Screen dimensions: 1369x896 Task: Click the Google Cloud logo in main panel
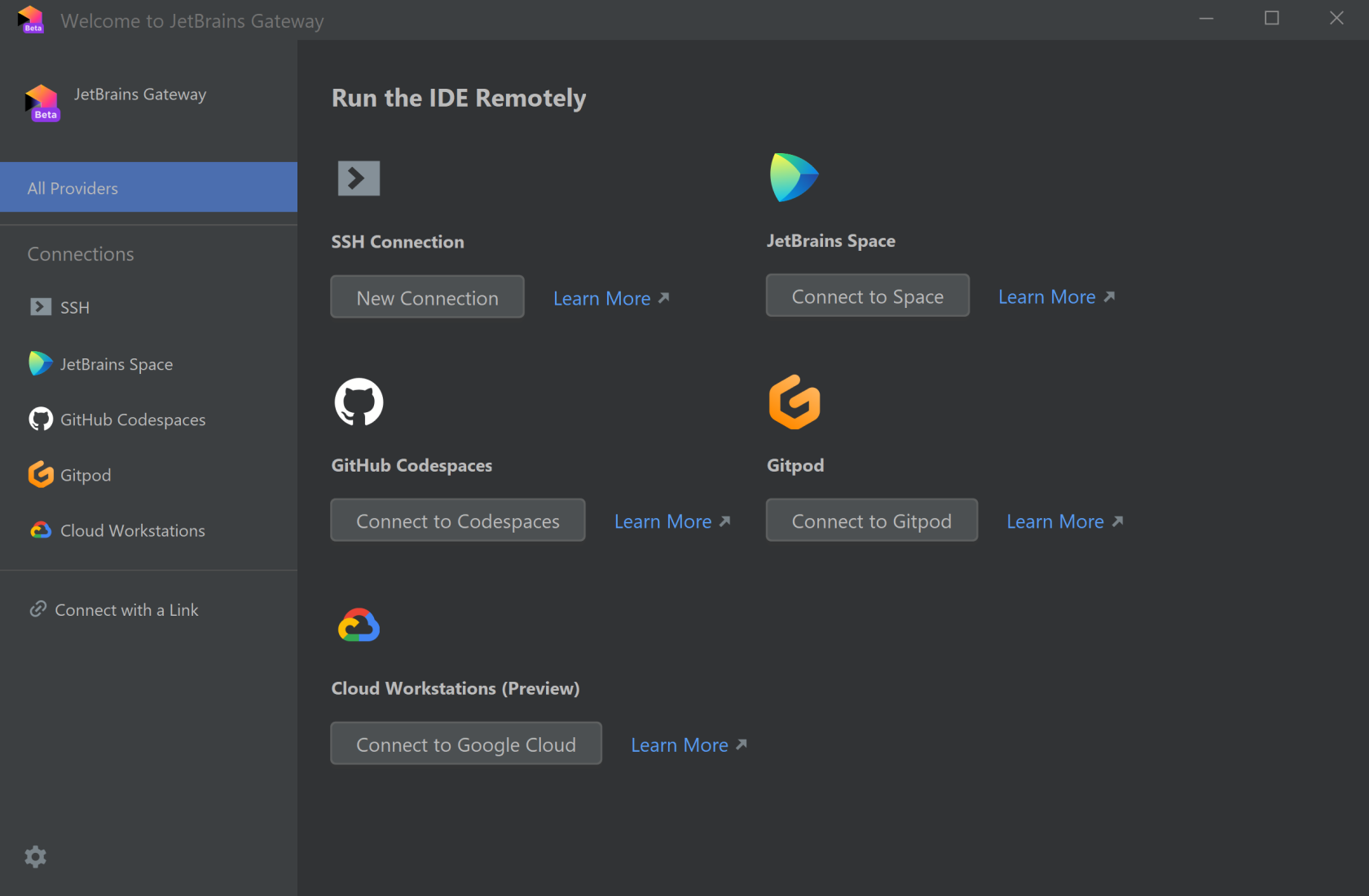pos(359,626)
